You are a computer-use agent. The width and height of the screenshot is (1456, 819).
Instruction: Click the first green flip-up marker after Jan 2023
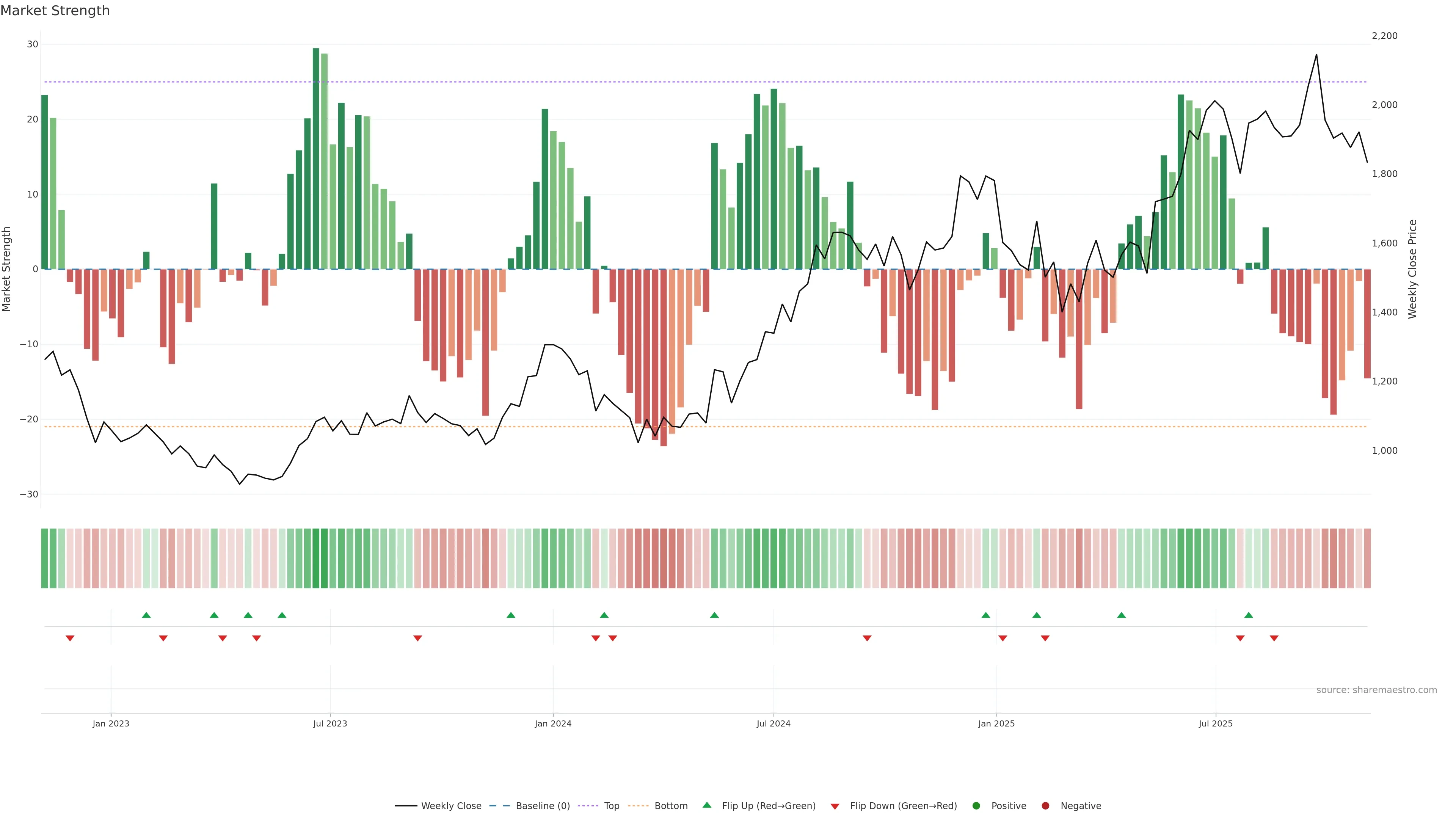click(146, 615)
